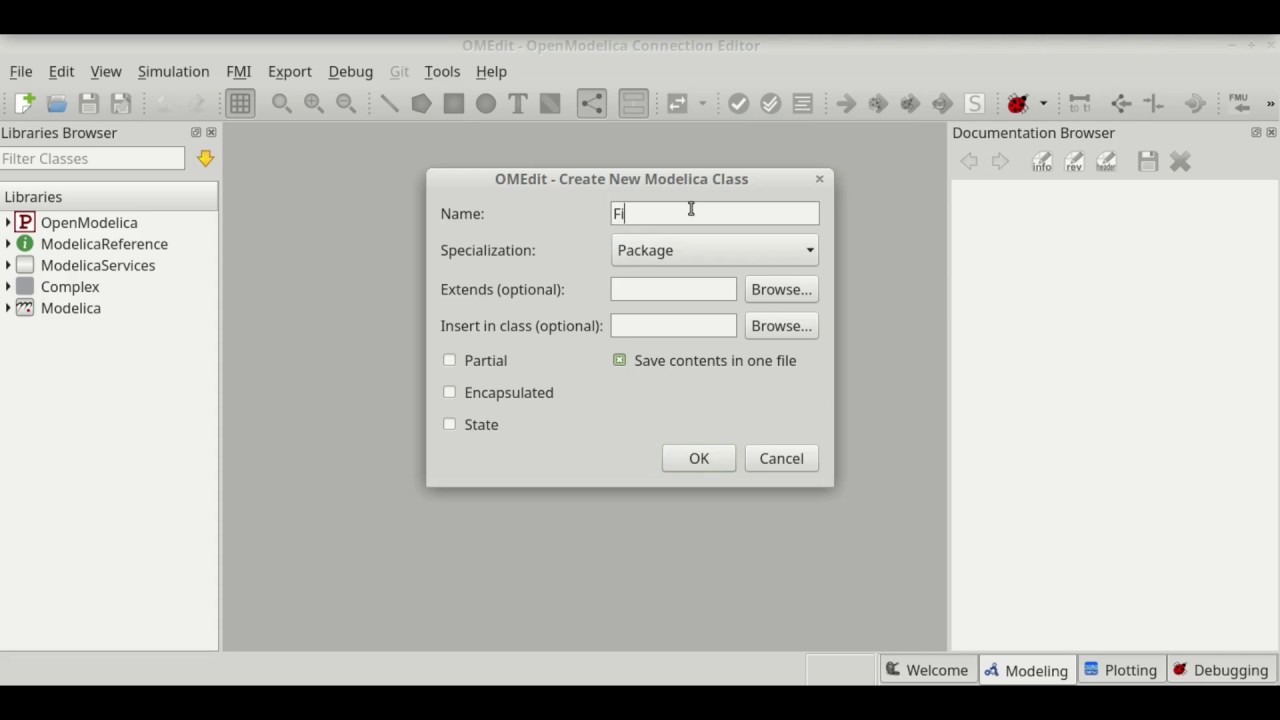The image size is (1280, 720).
Task: Click OK in Create New Modelica Class
Action: tap(698, 458)
